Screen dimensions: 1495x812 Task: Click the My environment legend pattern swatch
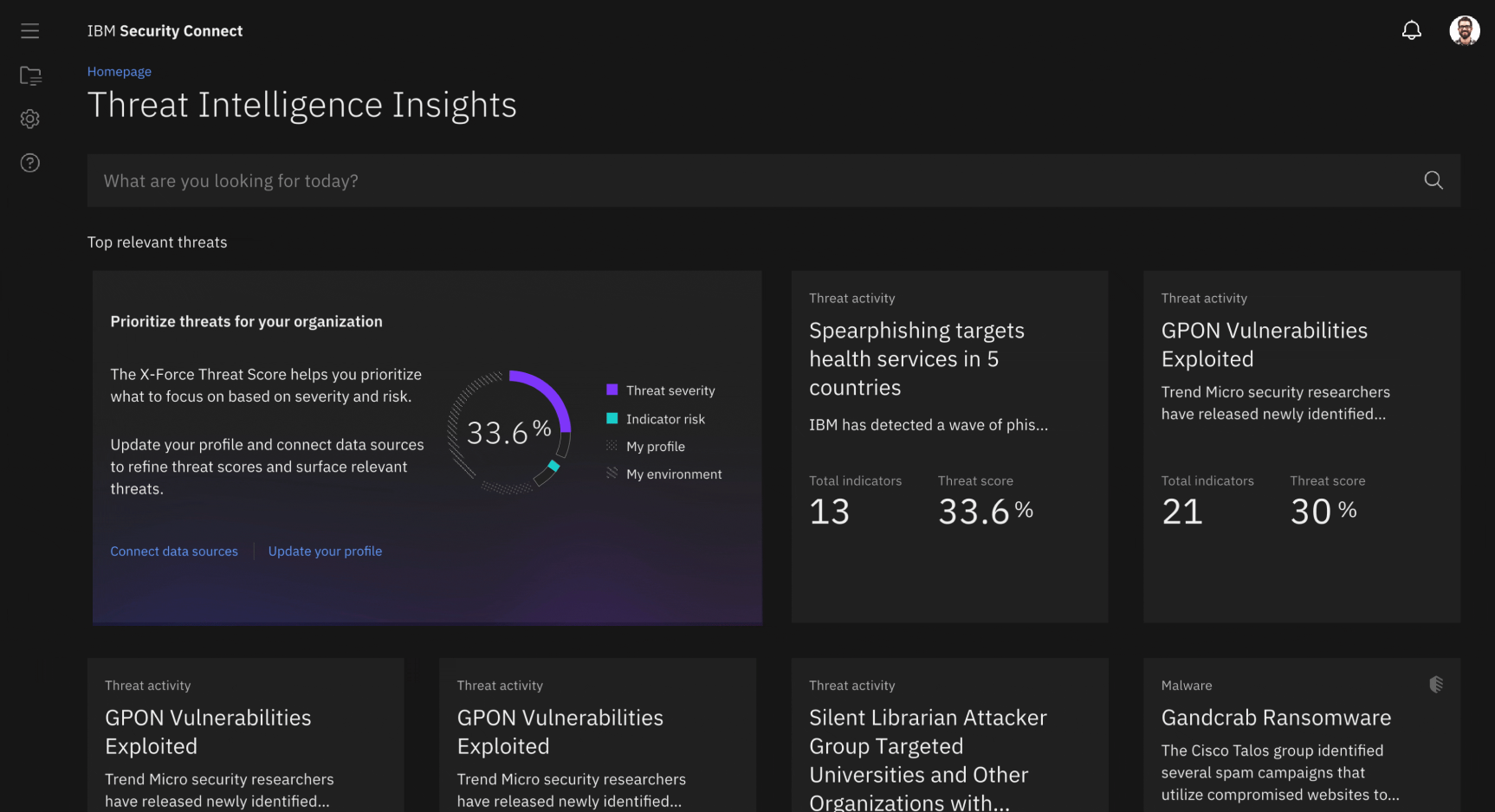(612, 474)
